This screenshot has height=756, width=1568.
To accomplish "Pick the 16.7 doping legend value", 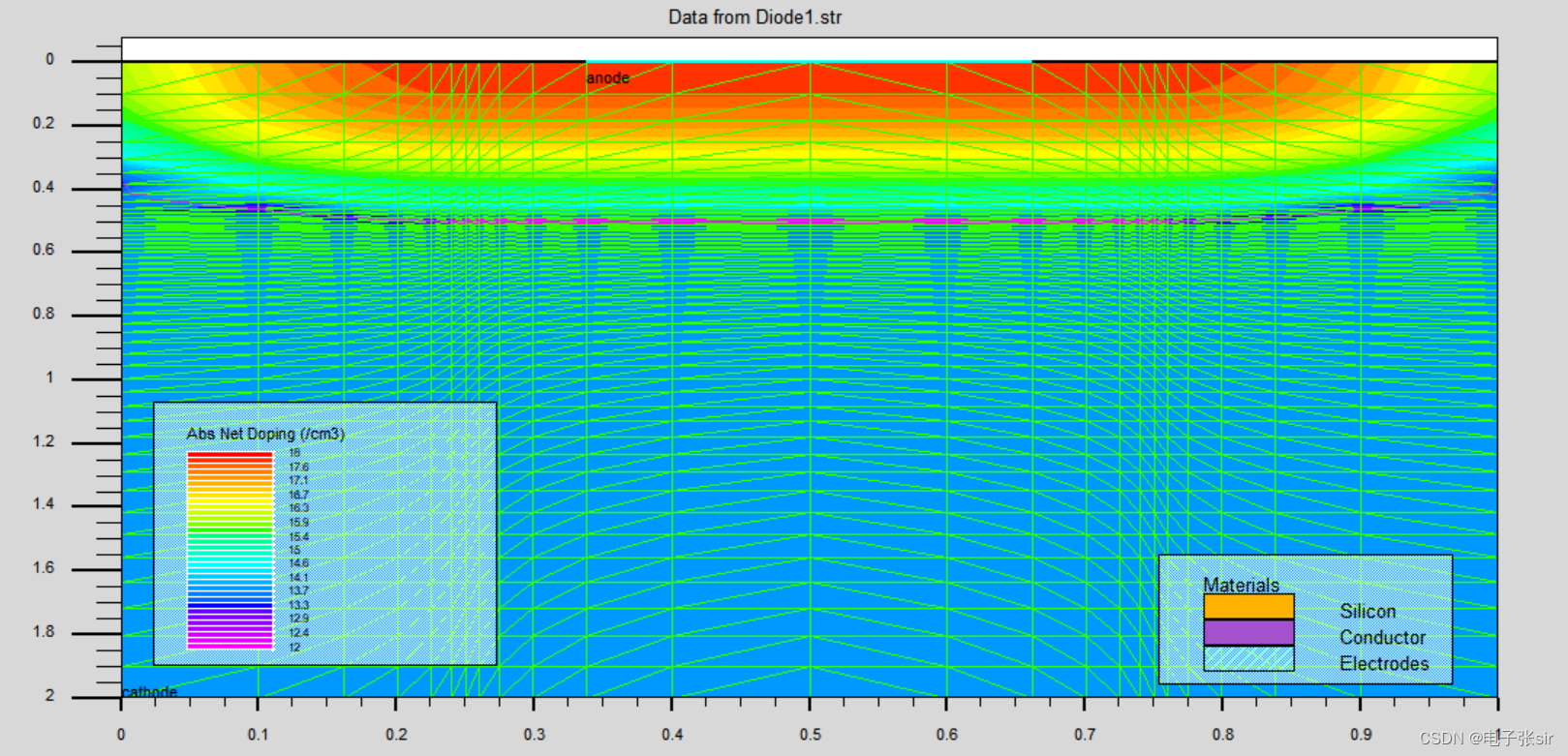I will pyautogui.click(x=298, y=495).
